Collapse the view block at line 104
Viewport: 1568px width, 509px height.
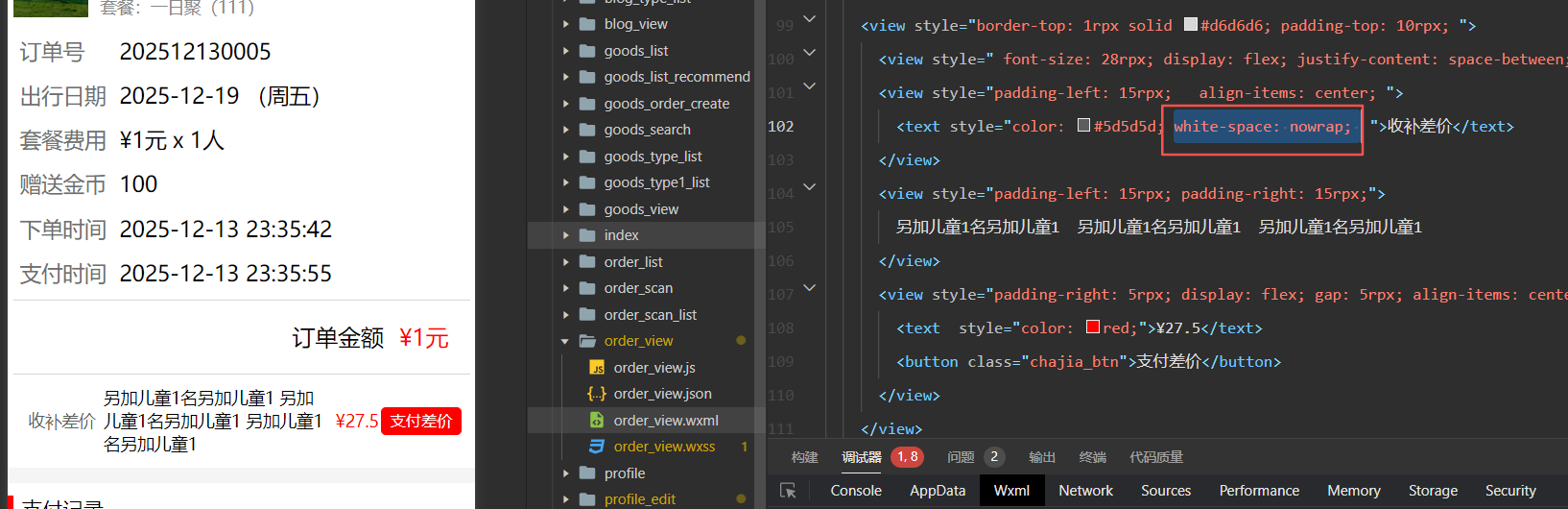pos(809,187)
